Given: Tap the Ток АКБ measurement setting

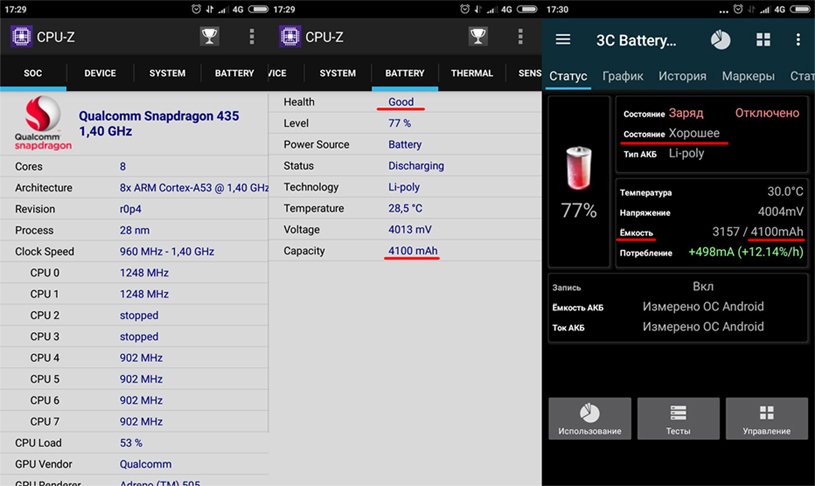Looking at the screenshot, I should pos(678,327).
